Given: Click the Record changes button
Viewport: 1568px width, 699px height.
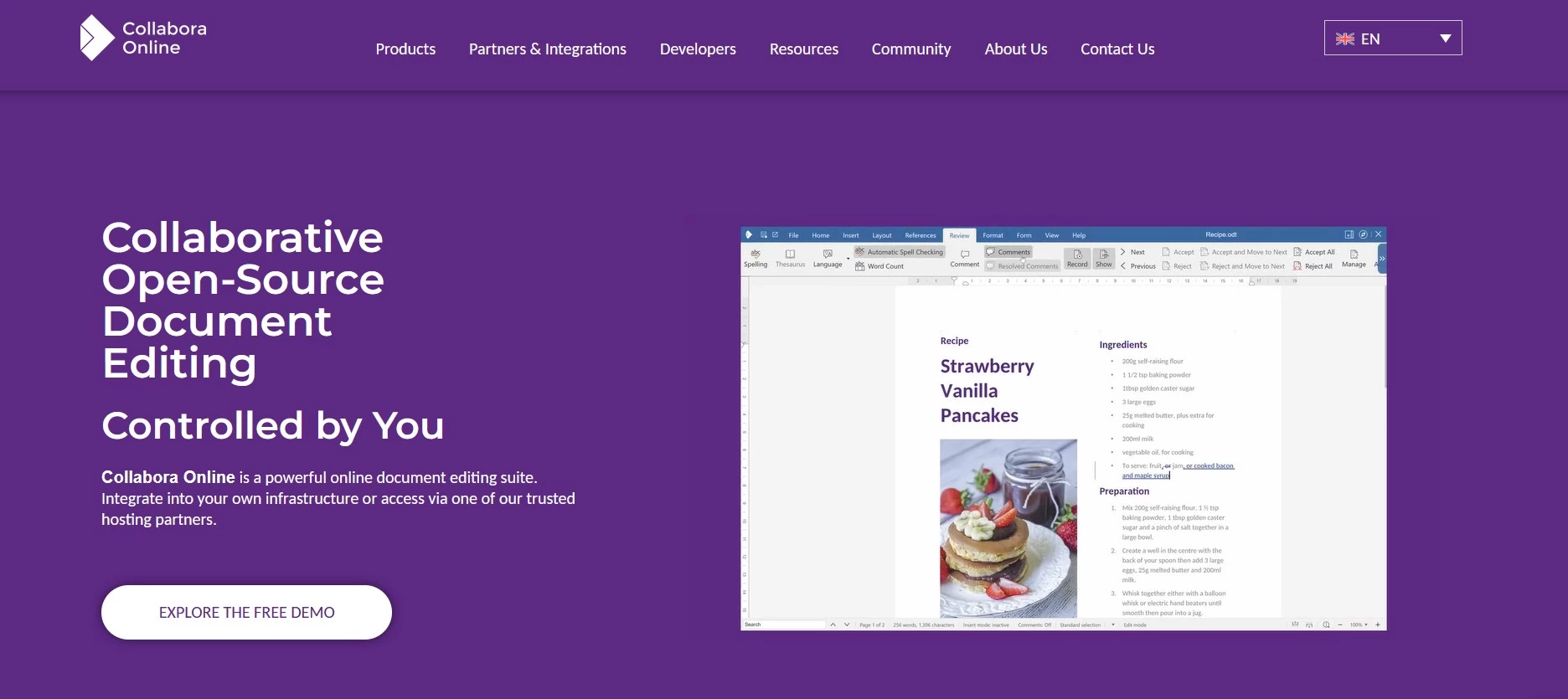Looking at the screenshot, I should (1077, 259).
